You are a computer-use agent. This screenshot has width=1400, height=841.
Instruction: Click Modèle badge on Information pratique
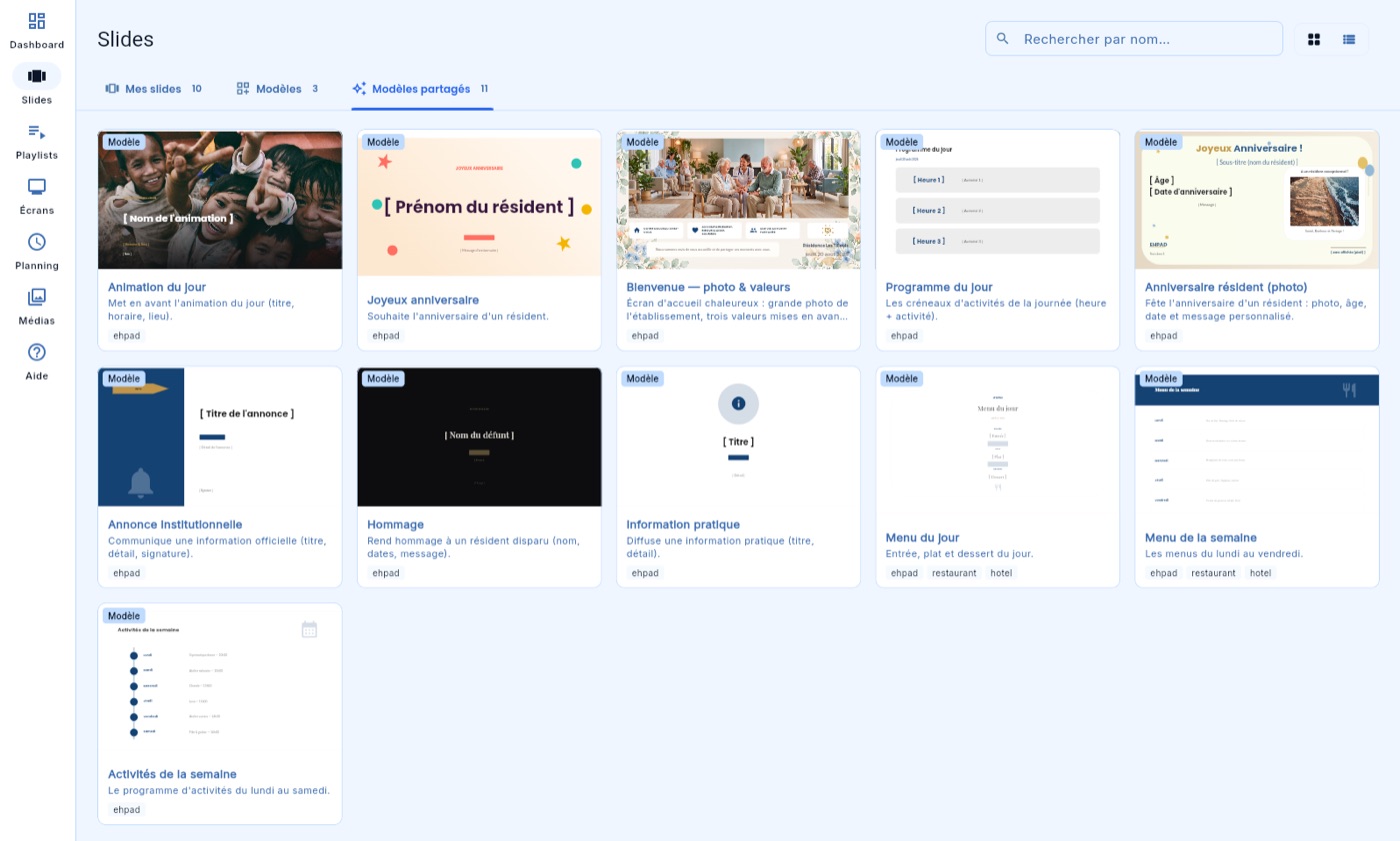642,379
